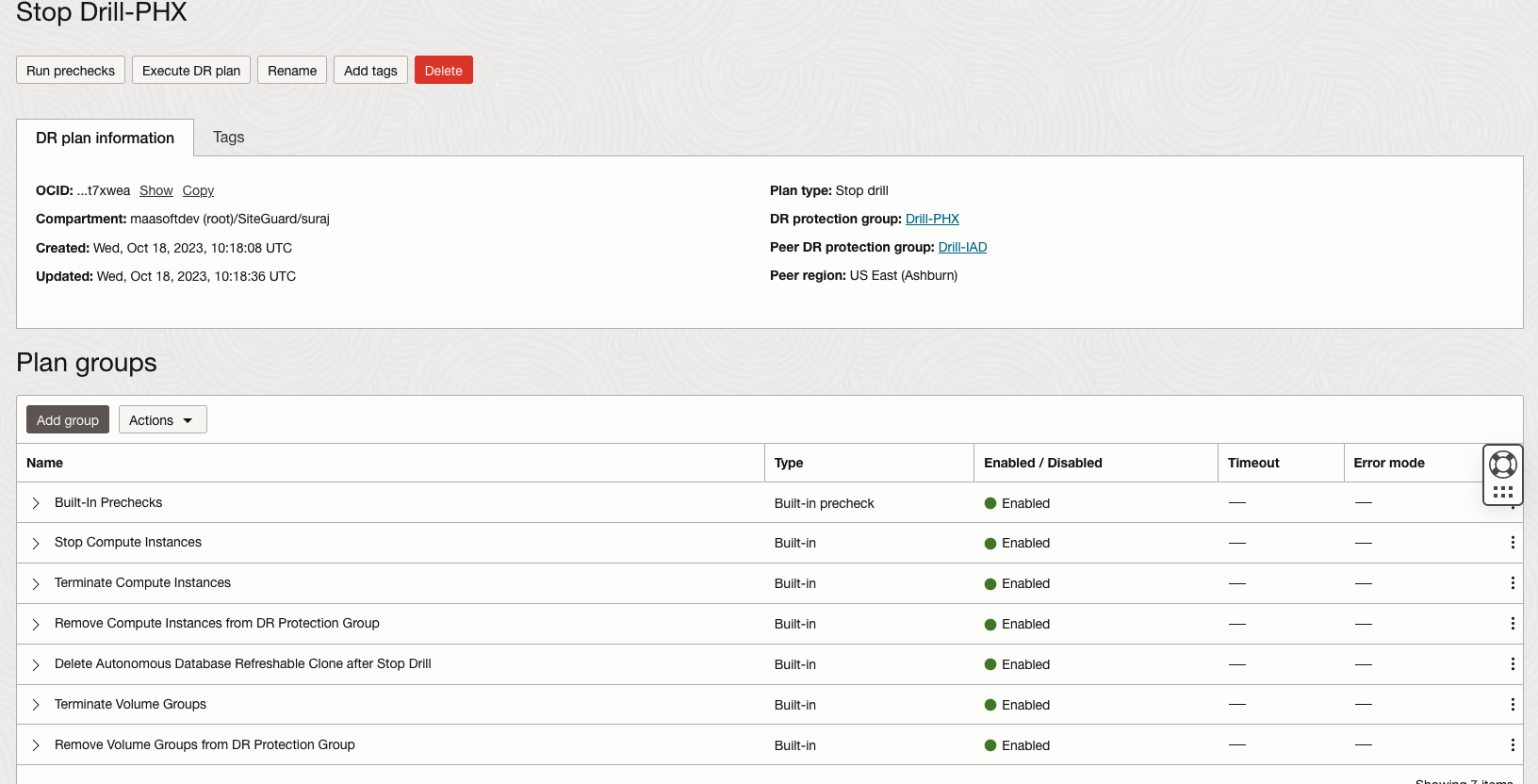
Task: Open the Terminate Volume Groups row actions menu
Action: [x=1513, y=705]
